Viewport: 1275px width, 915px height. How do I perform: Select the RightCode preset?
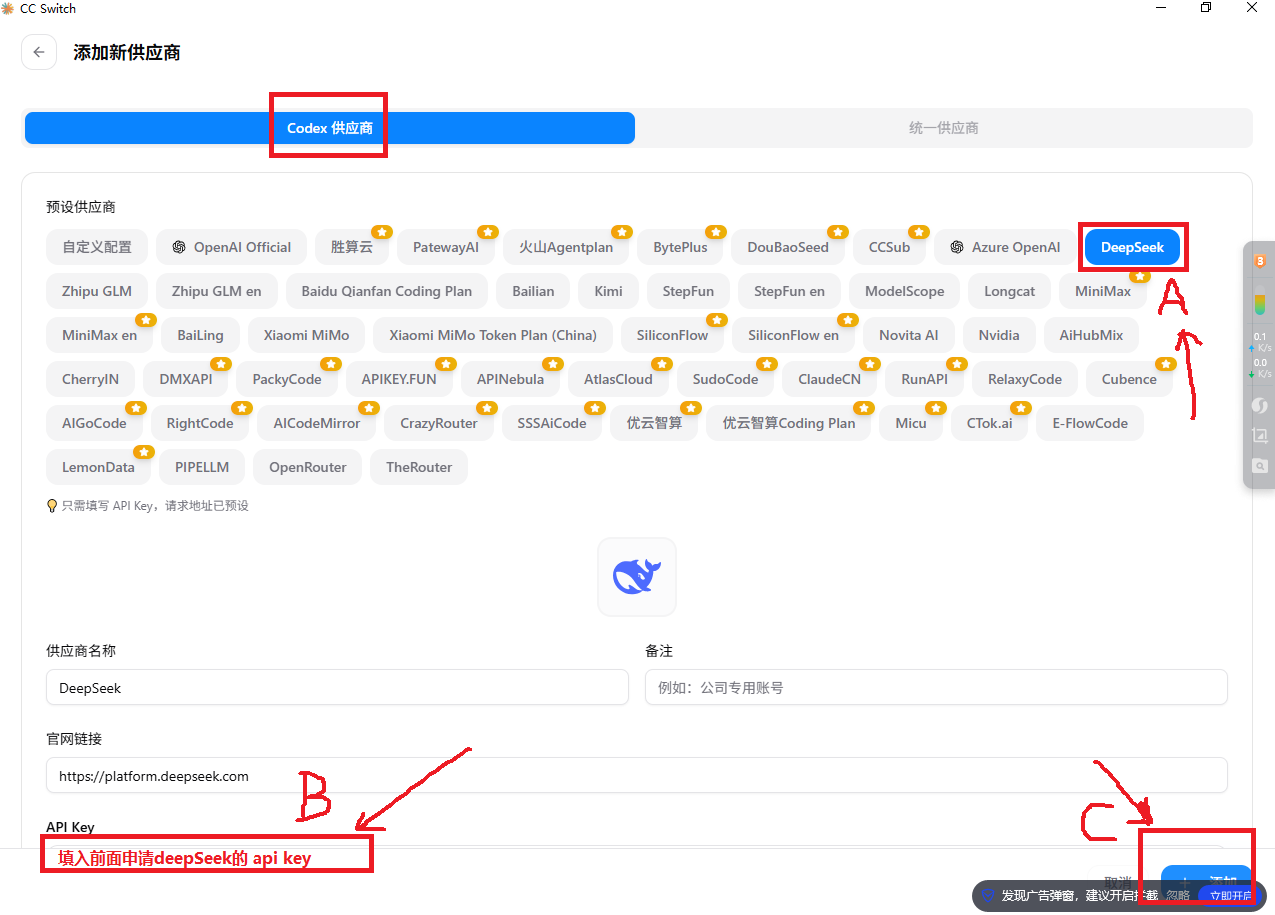(x=200, y=423)
